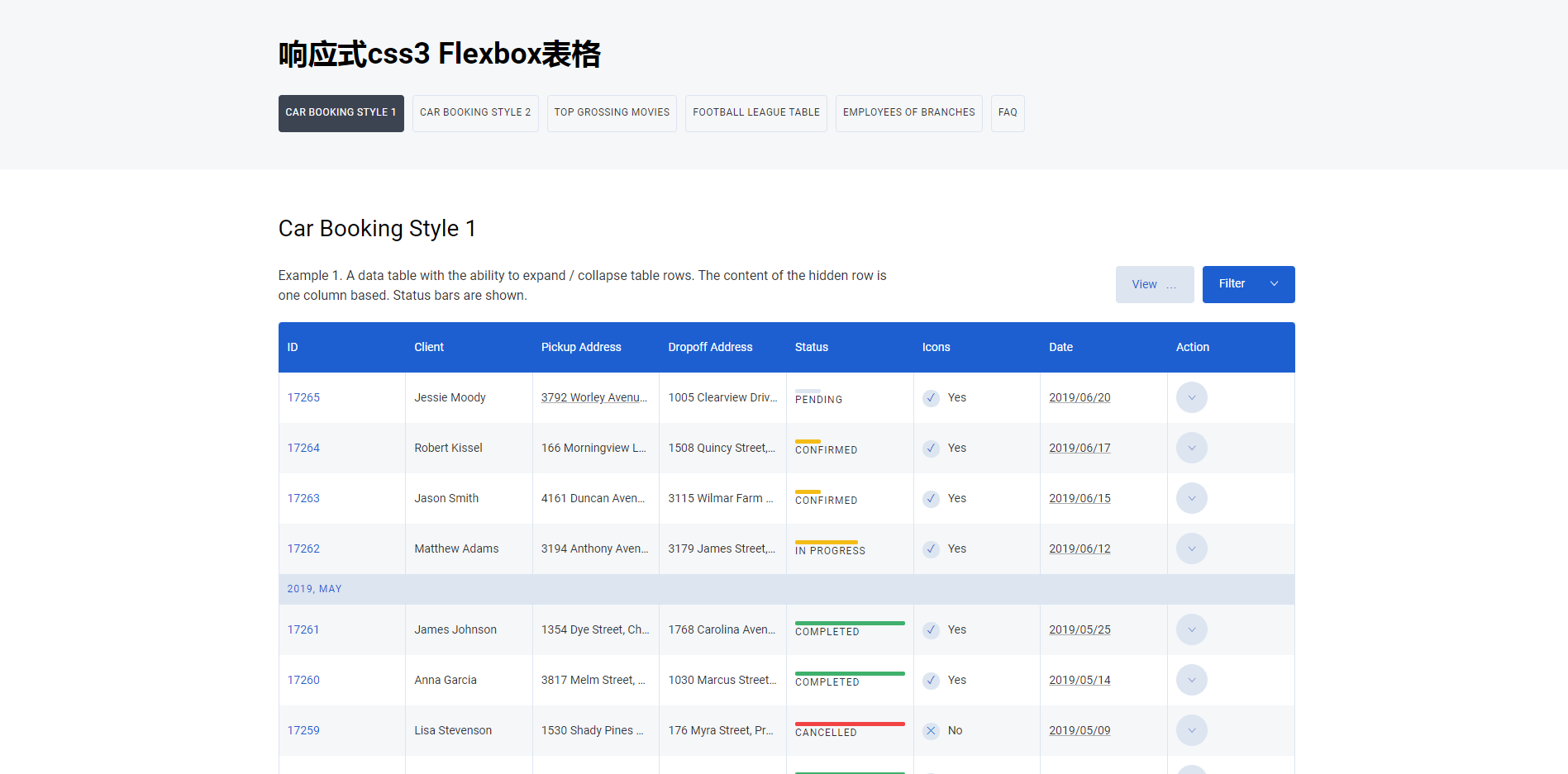Open the Filter dropdown
This screenshot has height=774, width=1568.
tap(1248, 284)
